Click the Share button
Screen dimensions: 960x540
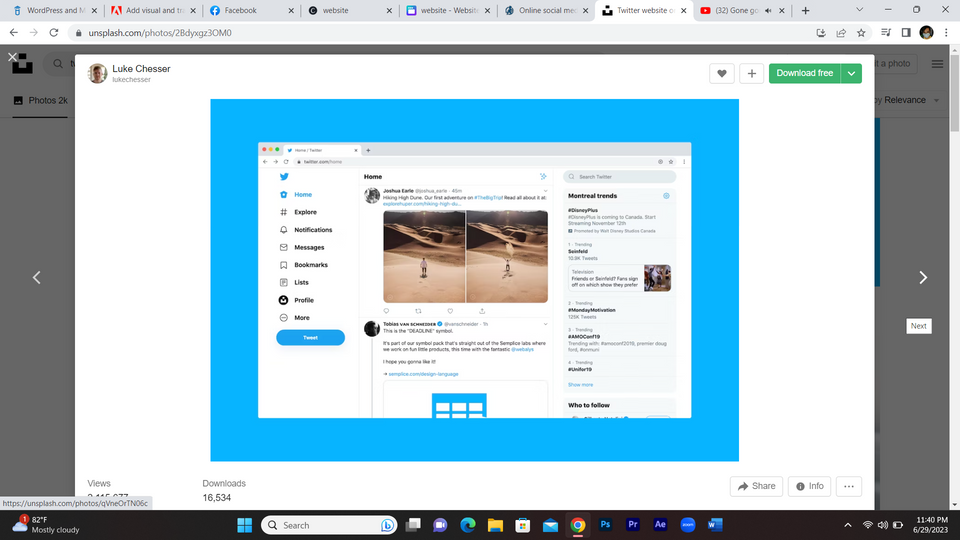(755, 486)
